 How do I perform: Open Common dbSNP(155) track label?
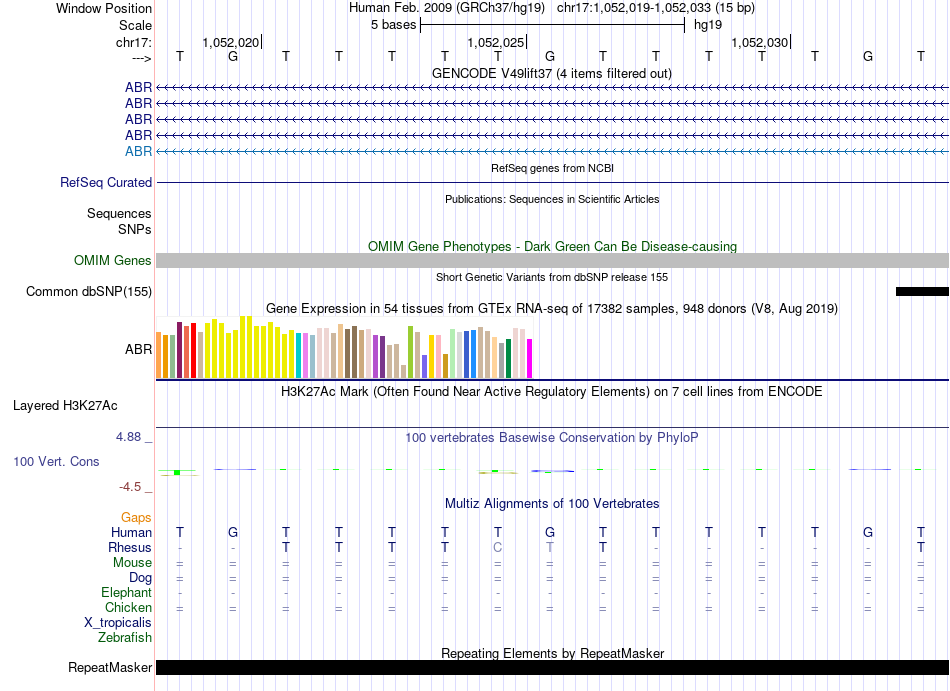point(89,291)
